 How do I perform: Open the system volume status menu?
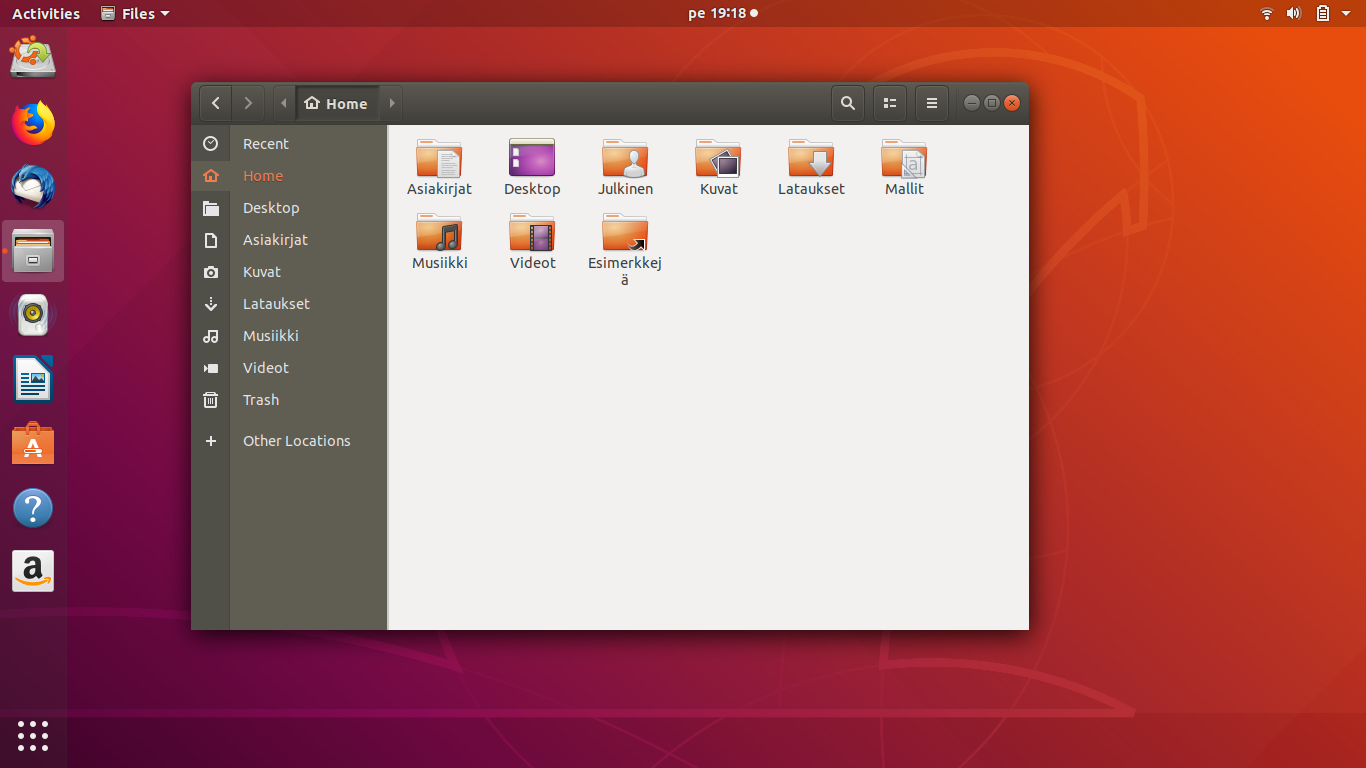(x=1293, y=13)
